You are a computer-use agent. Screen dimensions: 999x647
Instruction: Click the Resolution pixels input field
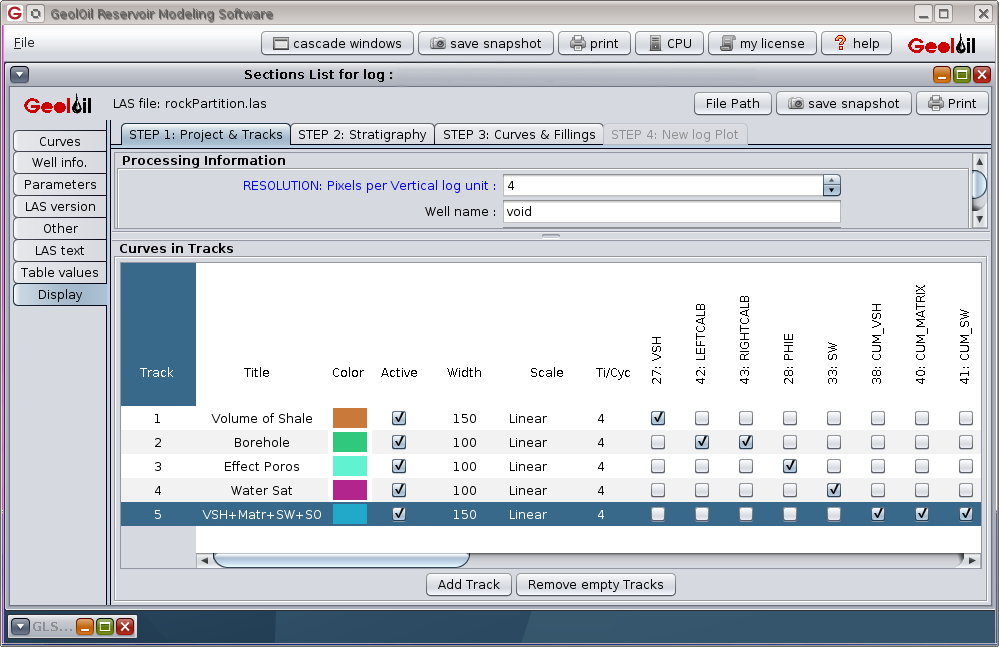[x=663, y=185]
